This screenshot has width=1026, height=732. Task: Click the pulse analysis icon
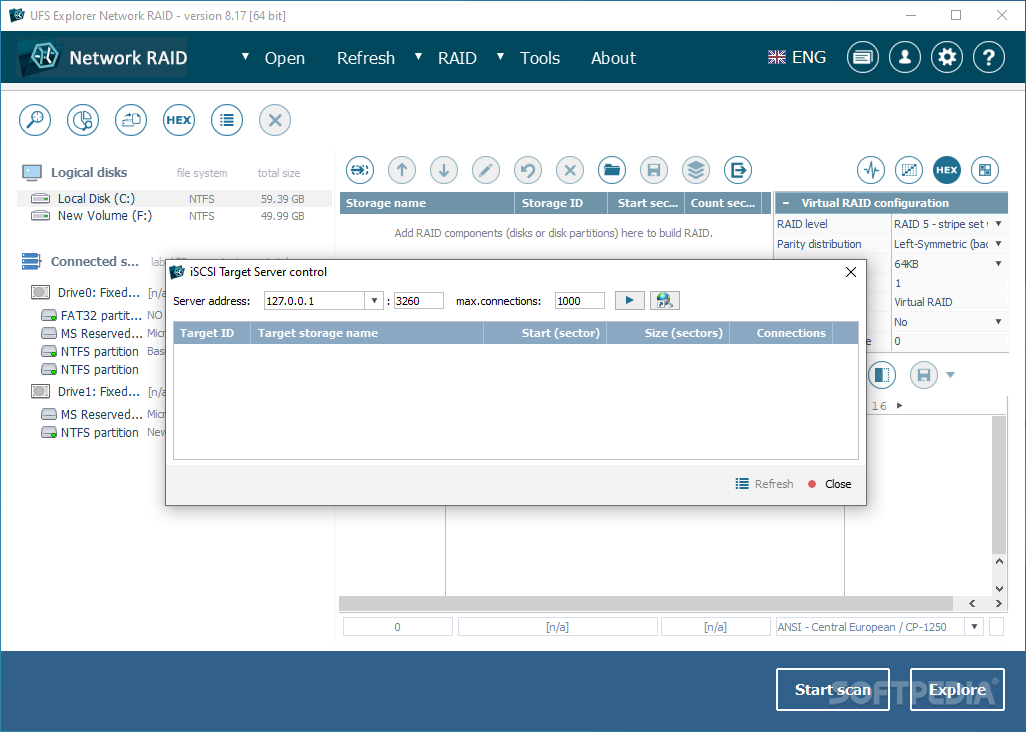871,170
